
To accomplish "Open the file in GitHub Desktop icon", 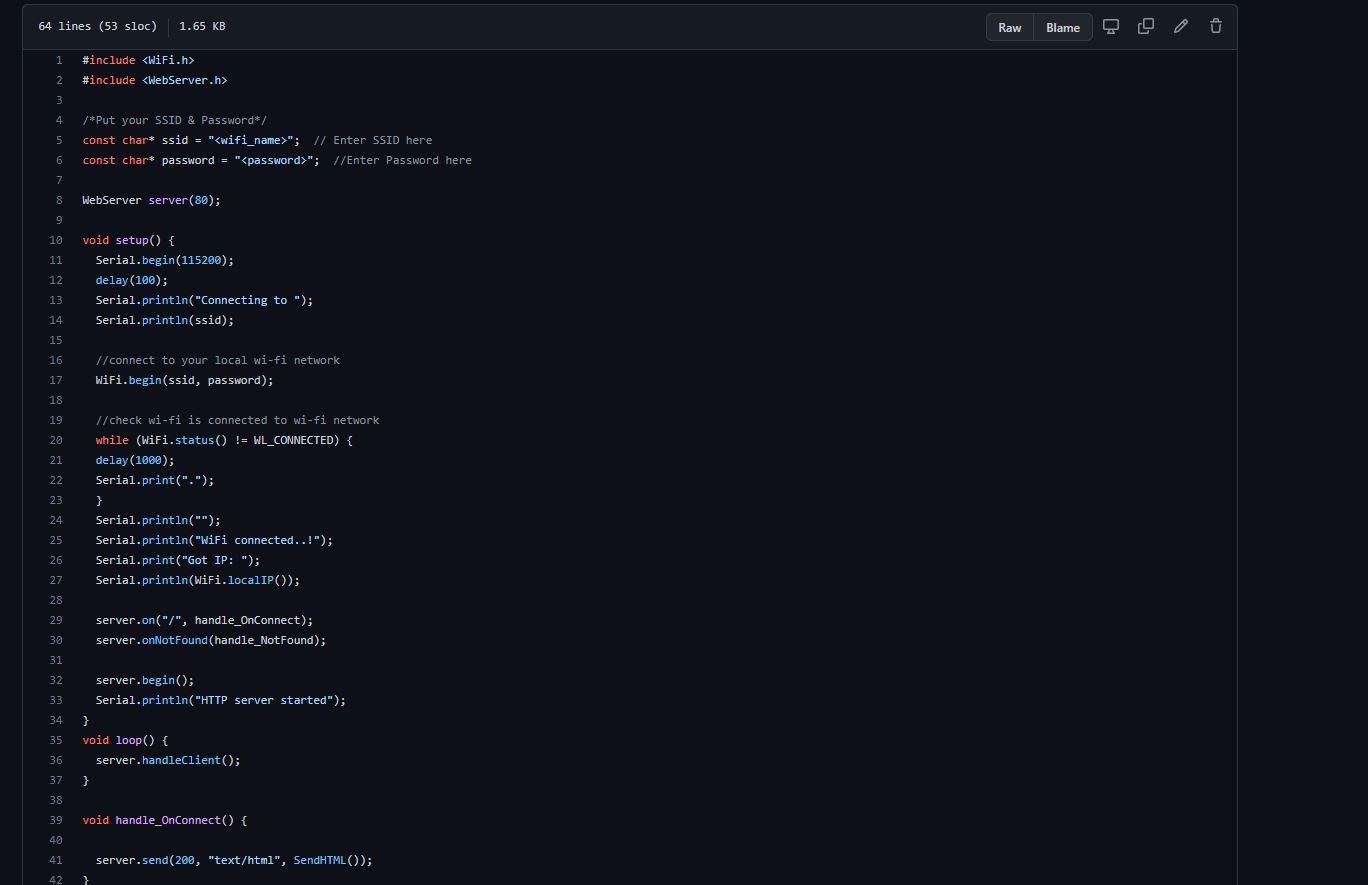I will coord(1110,26).
